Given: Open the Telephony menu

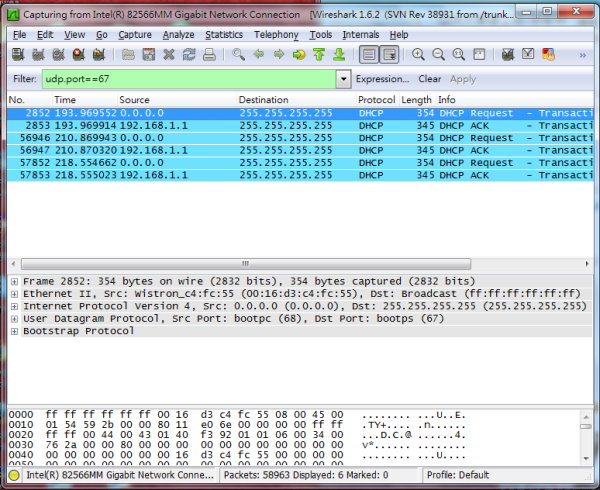Looking at the screenshot, I should pos(276,34).
